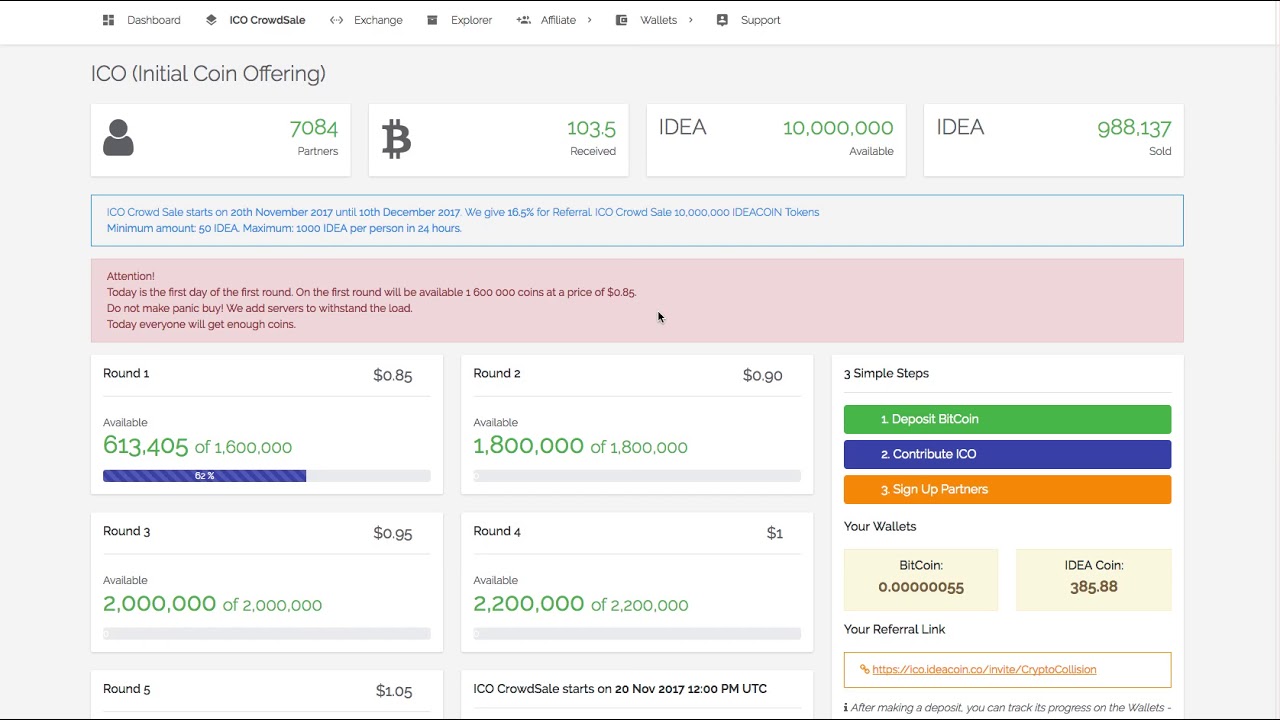The image size is (1280, 720).
Task: Click the Sign Up Partners button
Action: 1007,489
